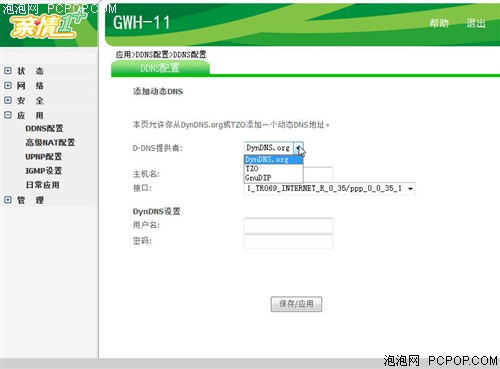
Task: Select the DDNS配置 tab
Action: [160, 68]
